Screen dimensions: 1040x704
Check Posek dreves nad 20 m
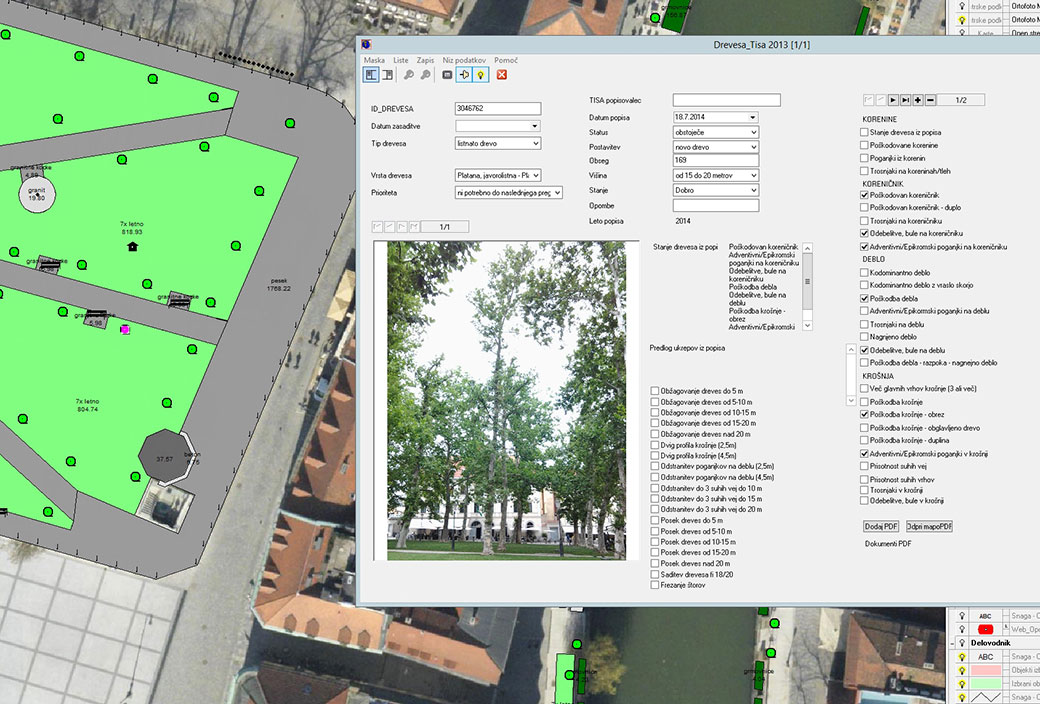point(655,563)
